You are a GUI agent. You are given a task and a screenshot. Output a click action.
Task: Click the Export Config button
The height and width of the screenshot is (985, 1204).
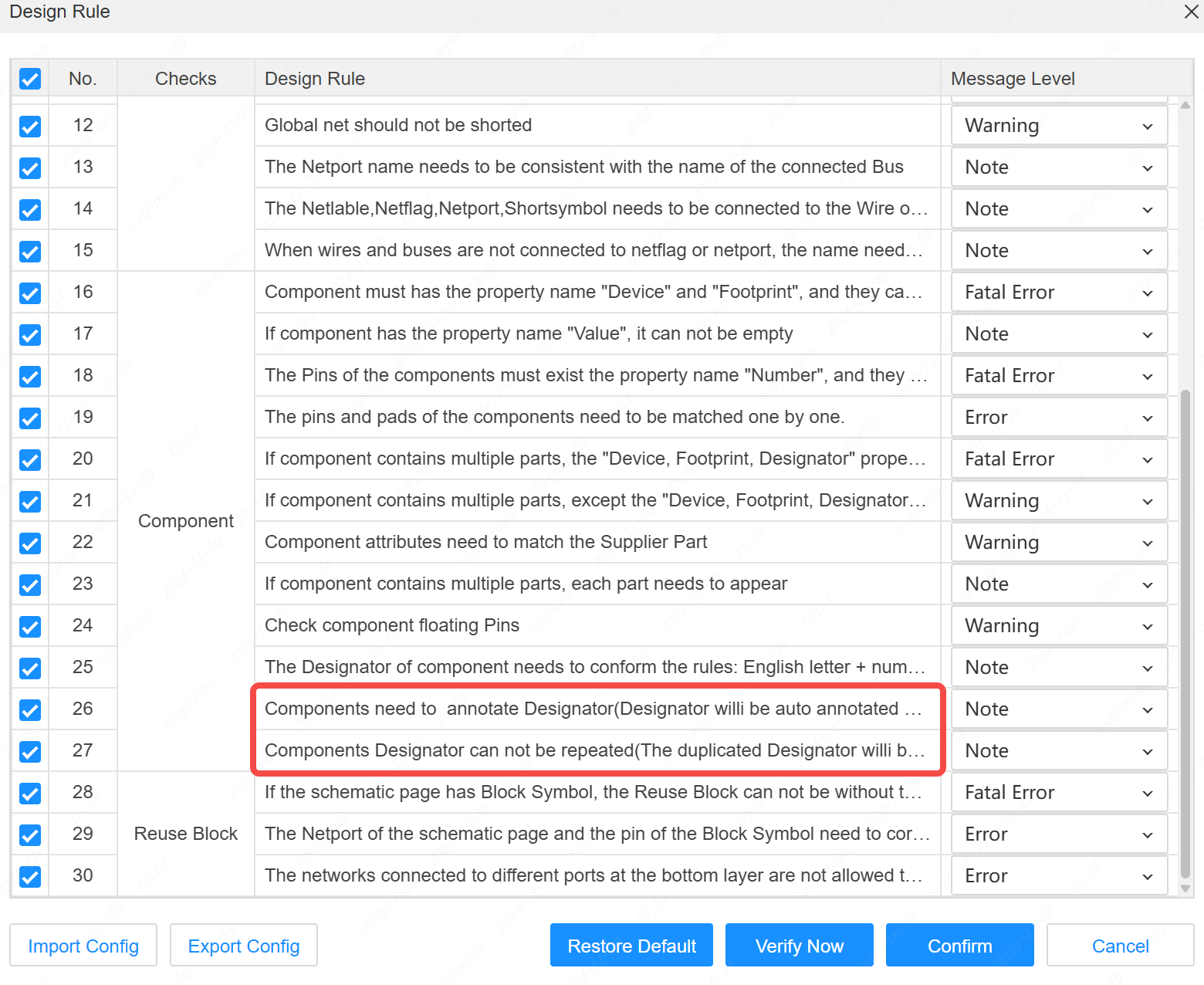pos(244,946)
